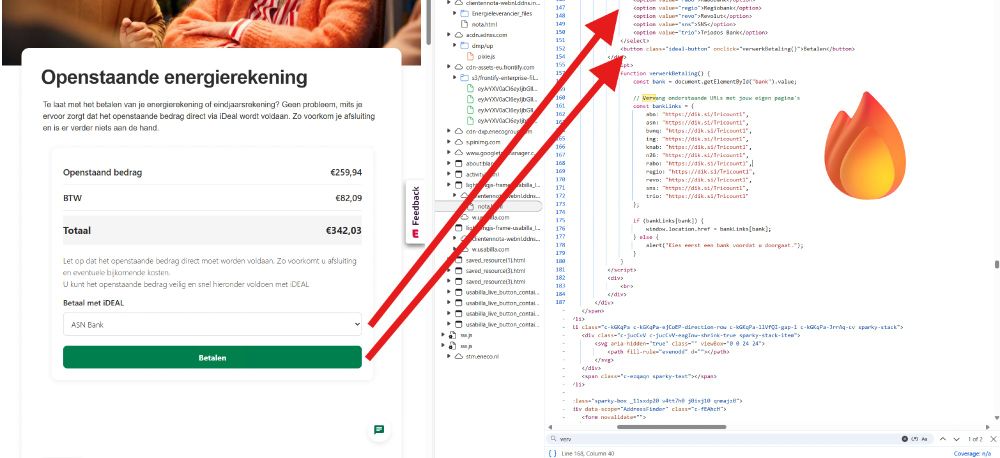Click the cloud icon beside stm.eneco.nl
1000x458 pixels.
pyautogui.click(x=459, y=356)
